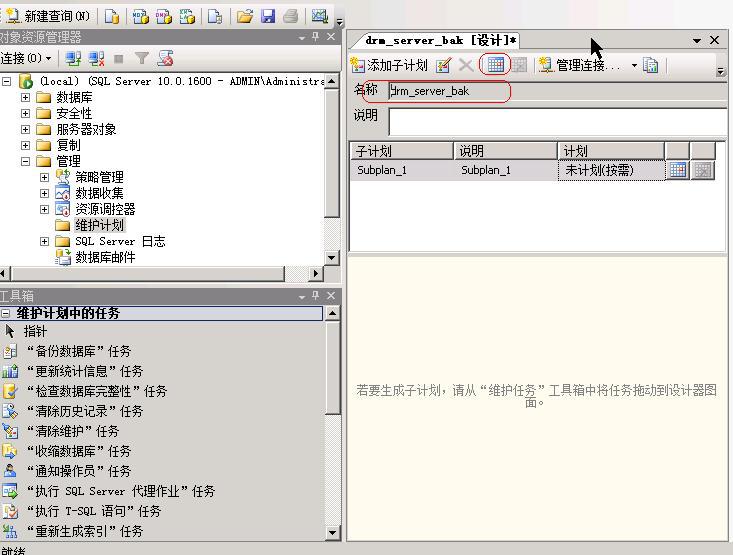Screen dimensions: 733x555
Task: Collapse the 管理 (Management) tree node
Action: [26, 161]
